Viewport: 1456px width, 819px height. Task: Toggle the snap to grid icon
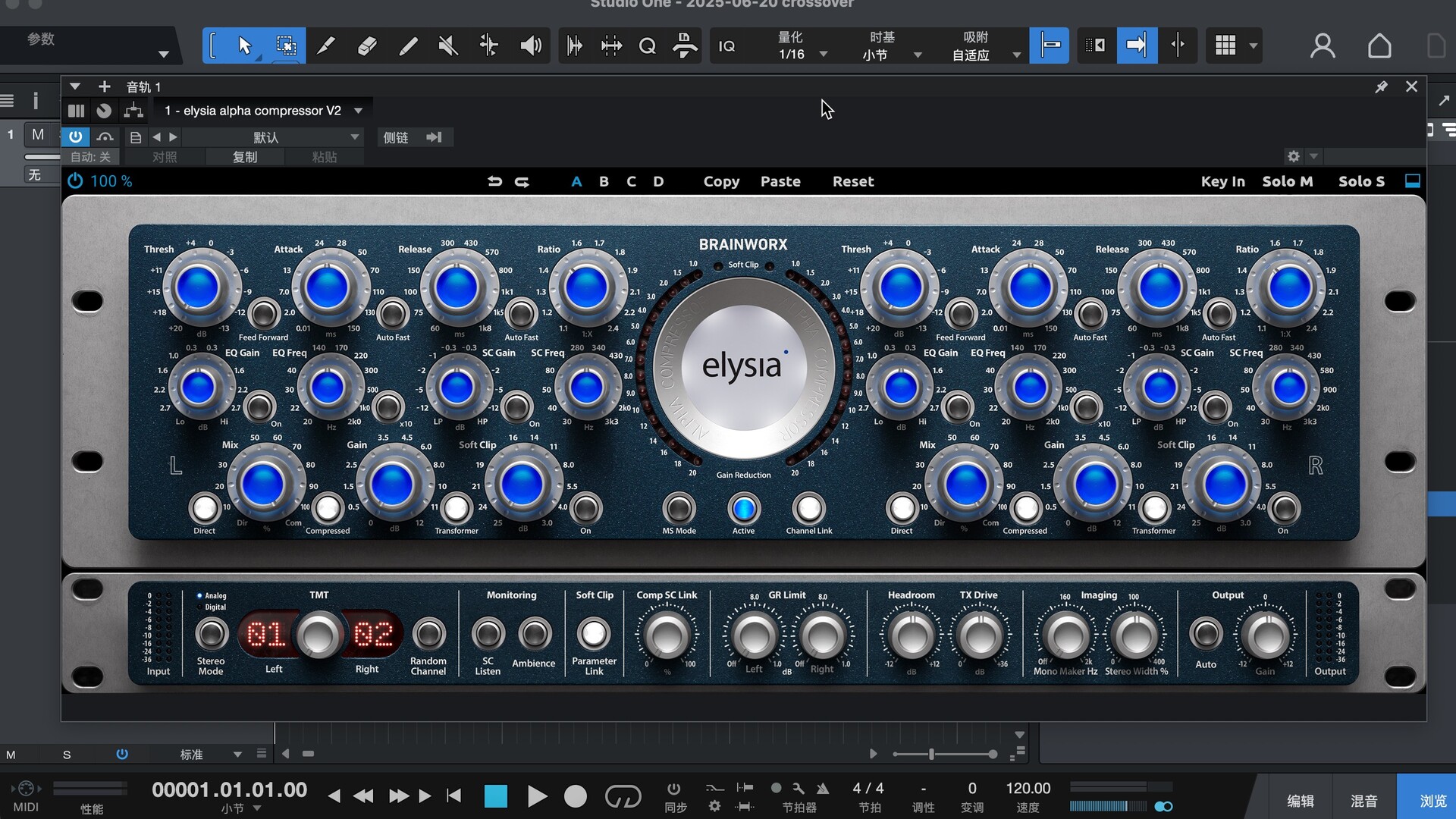click(1050, 45)
